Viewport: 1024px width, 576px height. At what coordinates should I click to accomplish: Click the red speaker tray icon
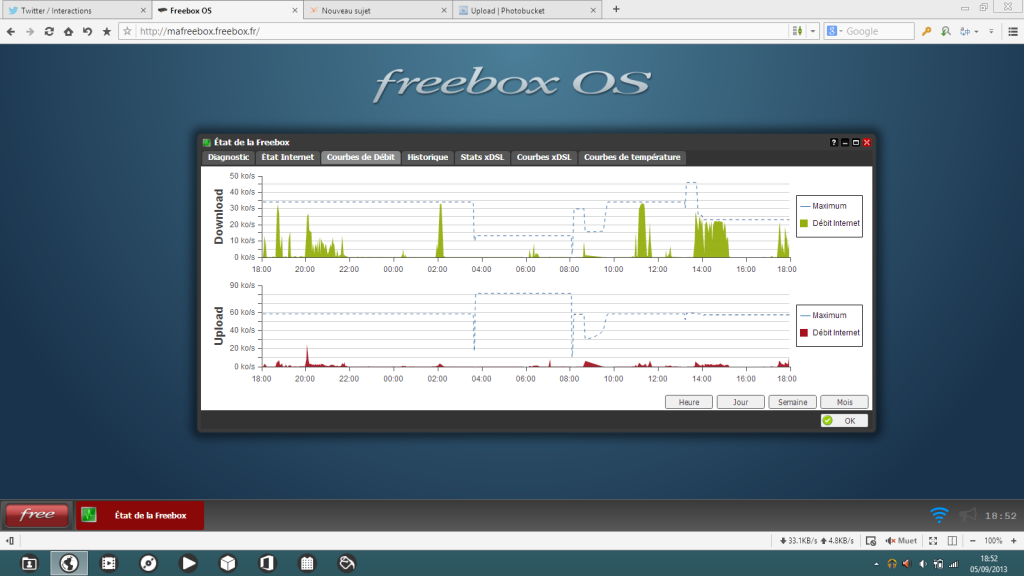pos(906,564)
